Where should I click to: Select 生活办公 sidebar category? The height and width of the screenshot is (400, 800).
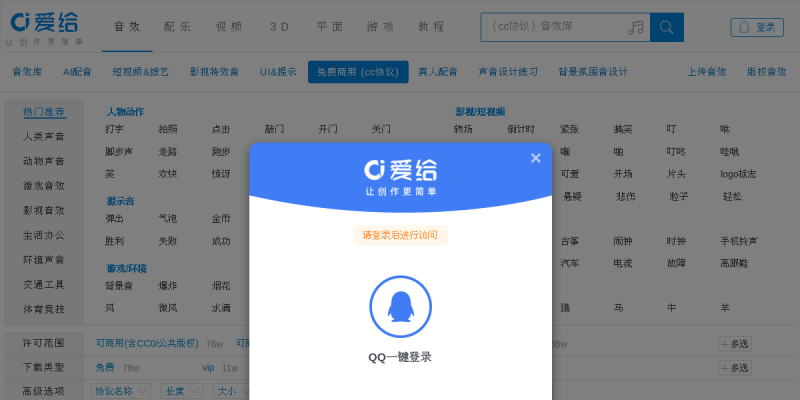coord(44,235)
